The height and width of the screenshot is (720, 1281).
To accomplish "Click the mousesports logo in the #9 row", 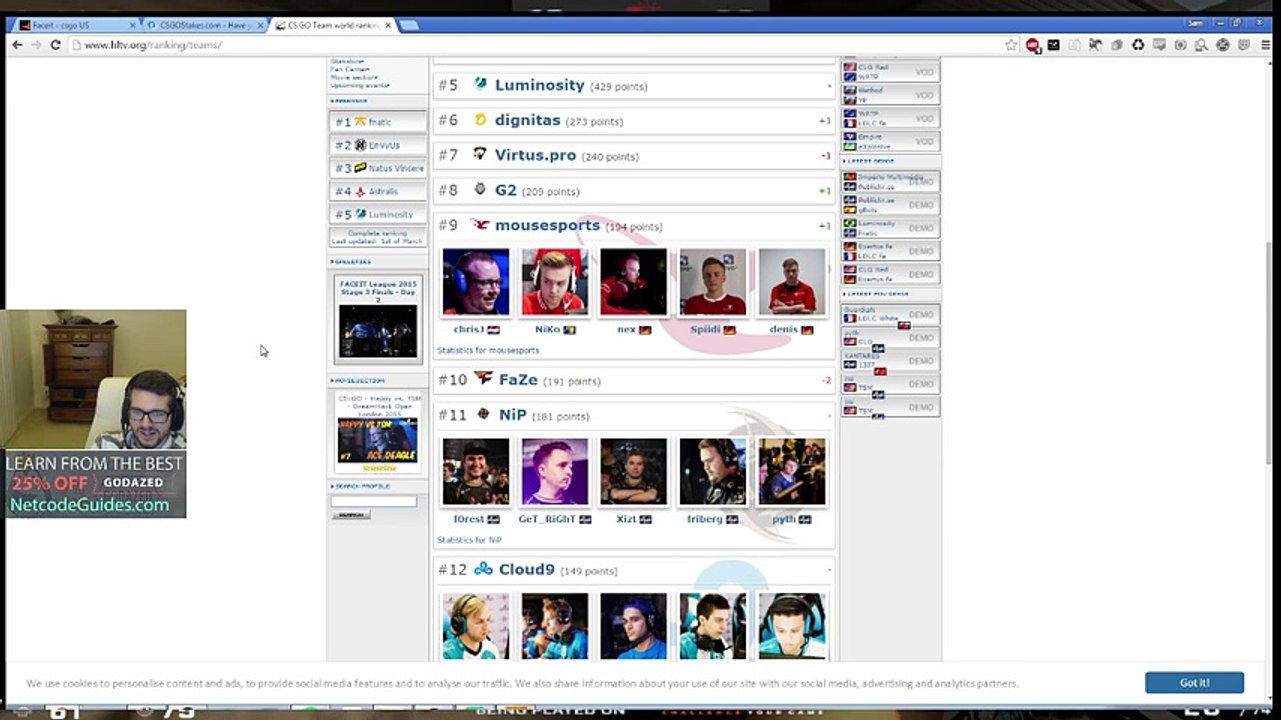I will coord(480,225).
